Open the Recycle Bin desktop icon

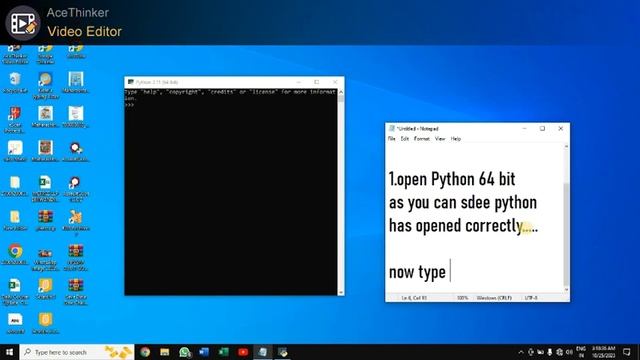coord(15,83)
